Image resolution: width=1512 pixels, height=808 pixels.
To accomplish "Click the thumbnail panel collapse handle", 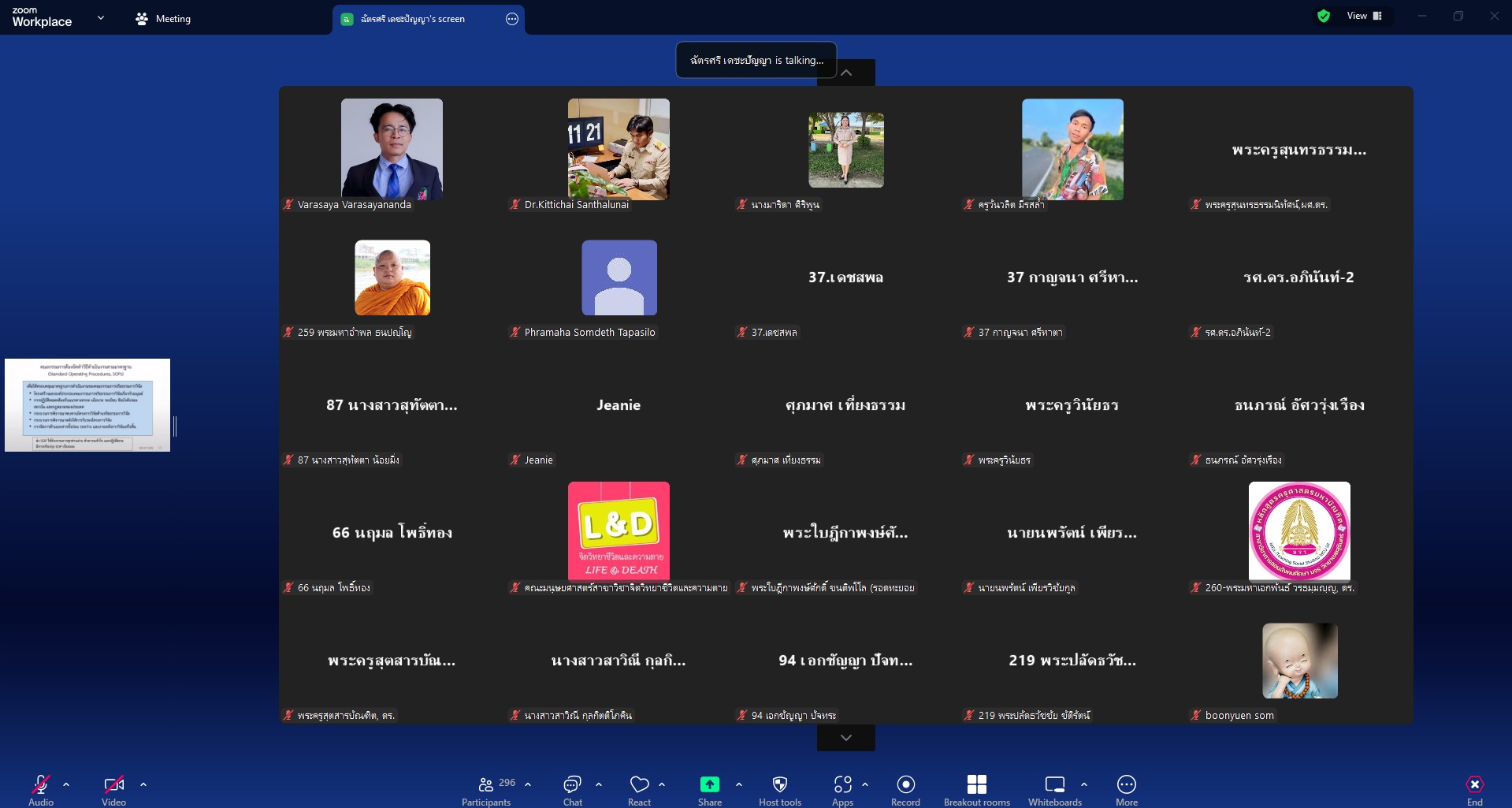I will [x=175, y=426].
